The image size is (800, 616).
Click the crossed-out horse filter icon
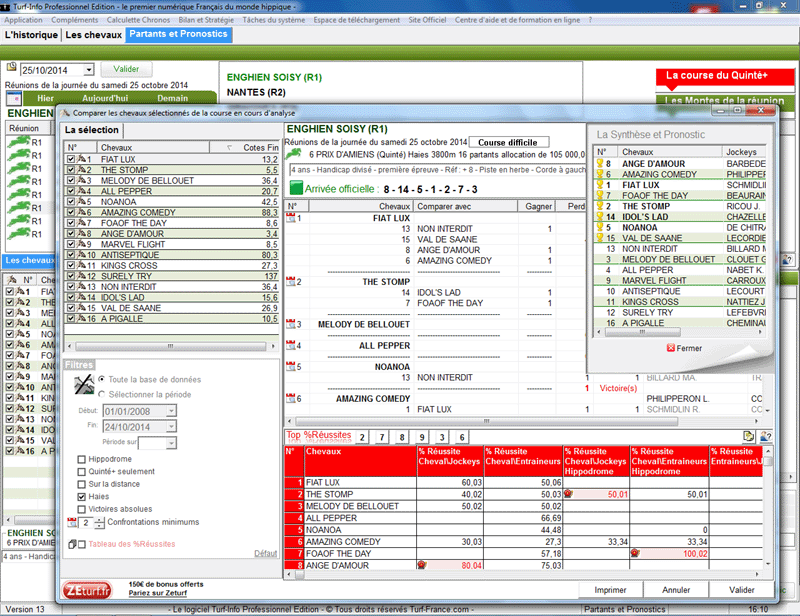tap(84, 384)
